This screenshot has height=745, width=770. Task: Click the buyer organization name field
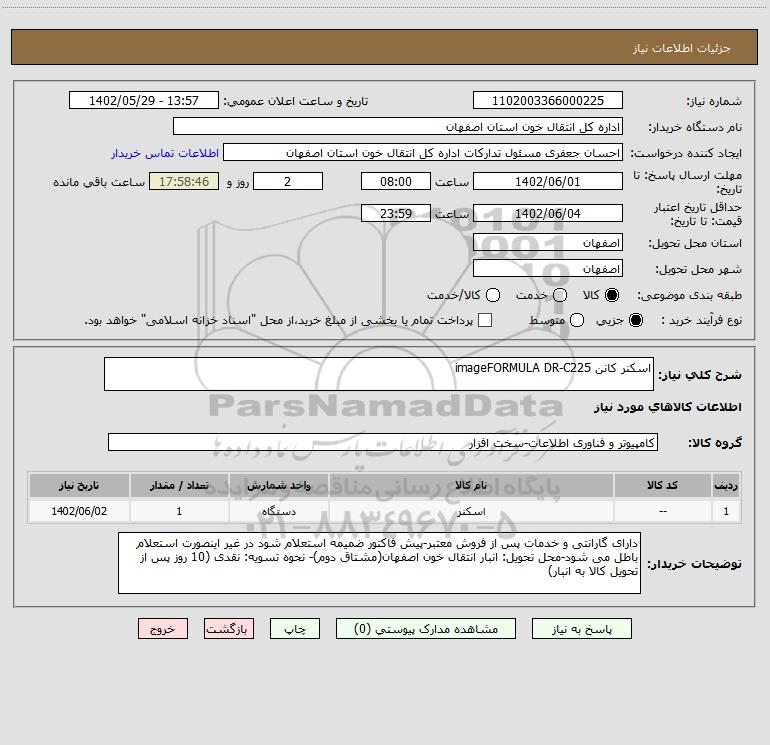click(398, 126)
